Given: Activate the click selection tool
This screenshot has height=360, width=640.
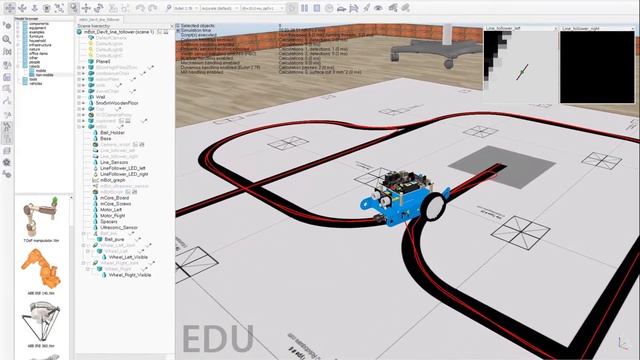Looking at the screenshot, I should [x=73, y=8].
